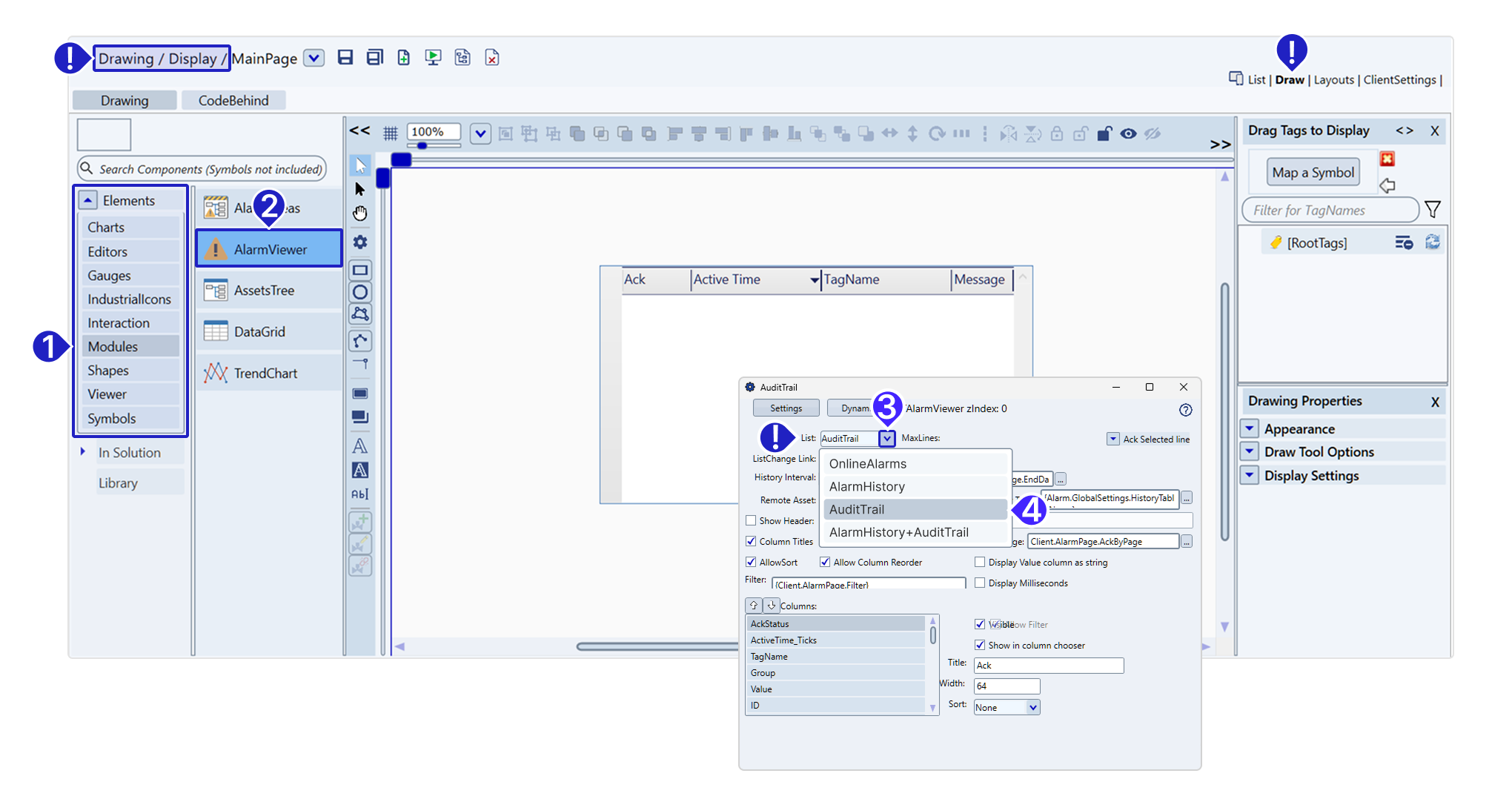Select the text label 'A' tool

(x=360, y=445)
